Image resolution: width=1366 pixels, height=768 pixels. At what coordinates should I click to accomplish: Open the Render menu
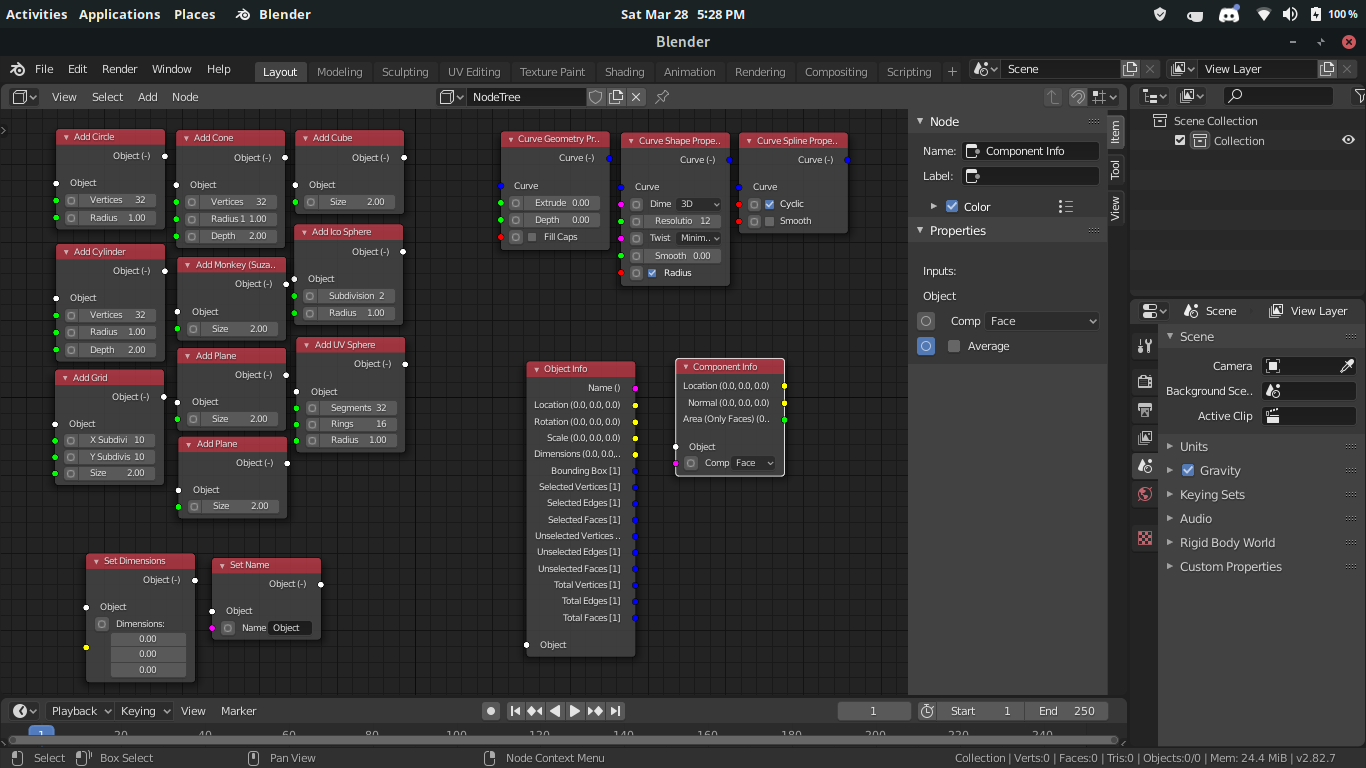pyautogui.click(x=119, y=69)
